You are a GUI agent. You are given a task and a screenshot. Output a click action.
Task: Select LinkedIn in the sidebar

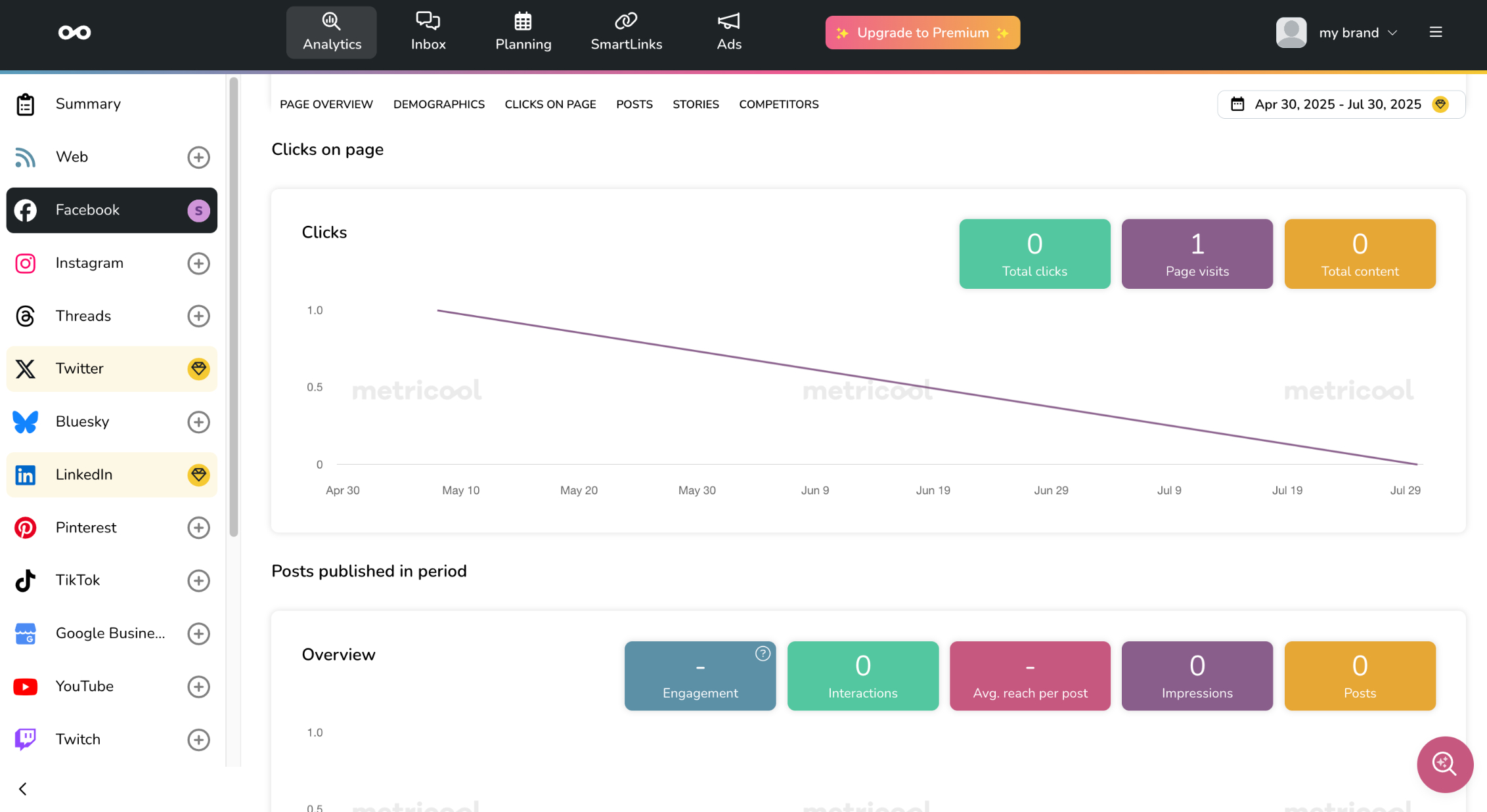(112, 475)
